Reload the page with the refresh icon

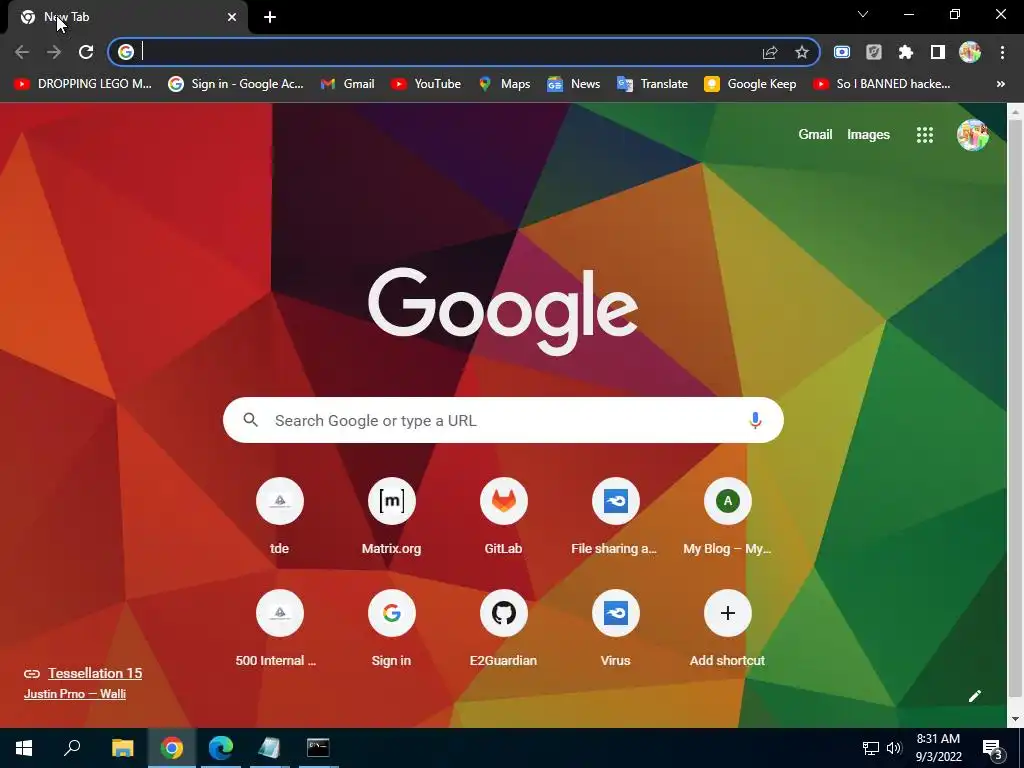[x=86, y=52]
